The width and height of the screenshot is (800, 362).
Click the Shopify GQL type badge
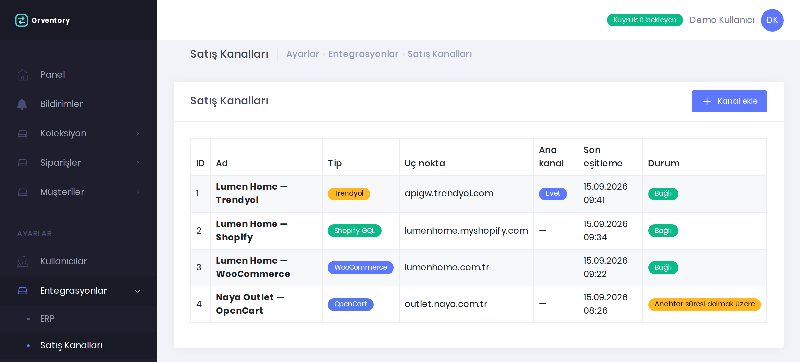pyautogui.click(x=355, y=230)
